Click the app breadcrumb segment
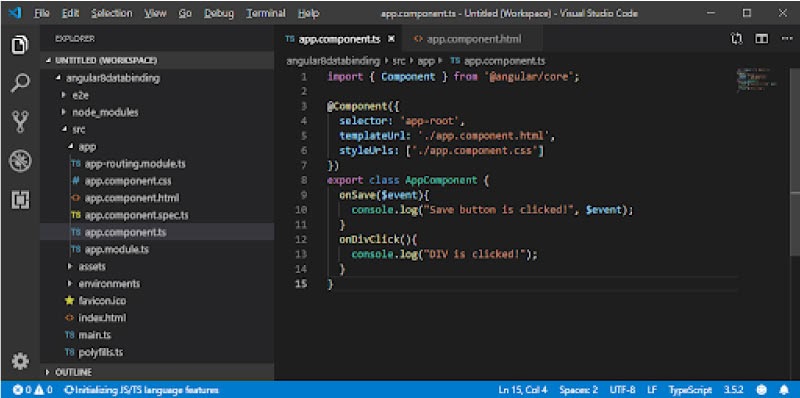Image resolution: width=800 pixels, height=398 pixels. (426, 61)
